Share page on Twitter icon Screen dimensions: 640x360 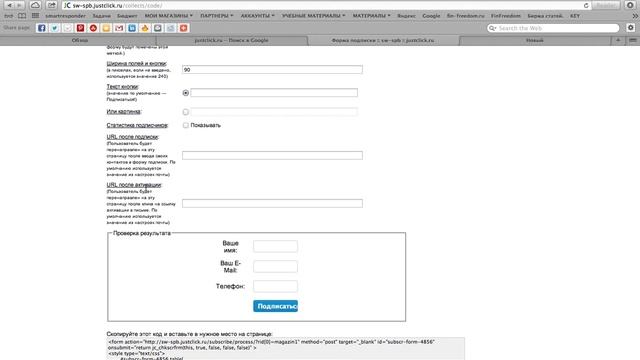coord(54,28)
